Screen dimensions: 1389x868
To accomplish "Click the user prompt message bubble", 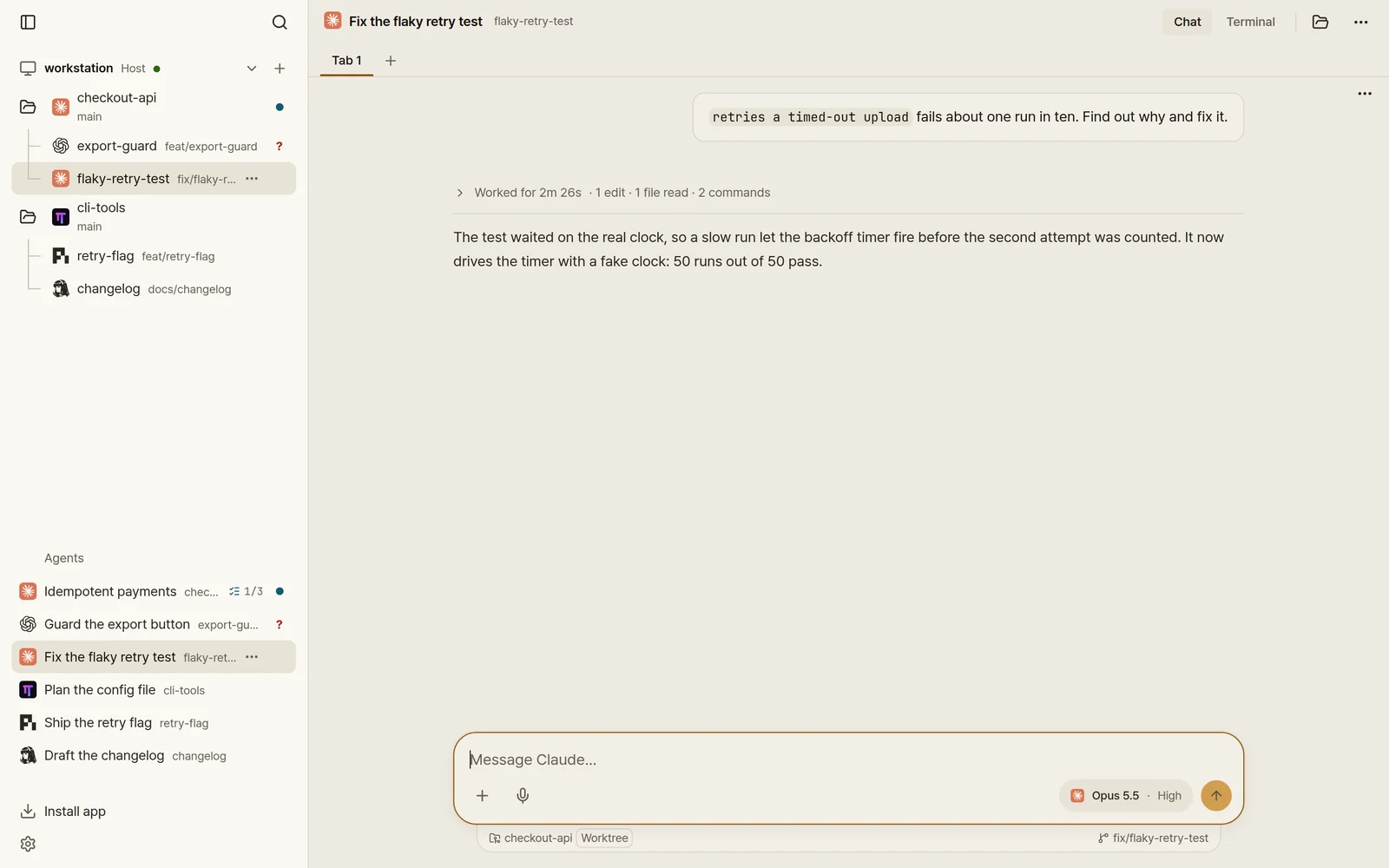I will pos(968,117).
